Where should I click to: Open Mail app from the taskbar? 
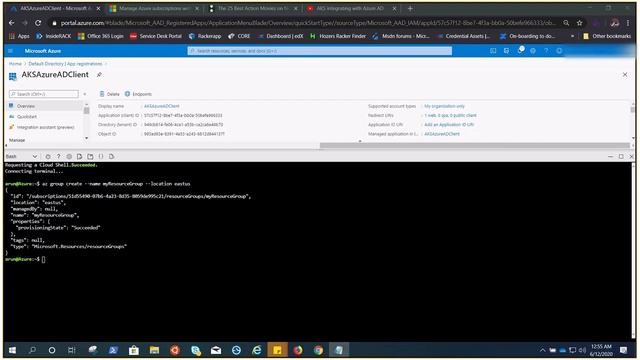[216, 350]
